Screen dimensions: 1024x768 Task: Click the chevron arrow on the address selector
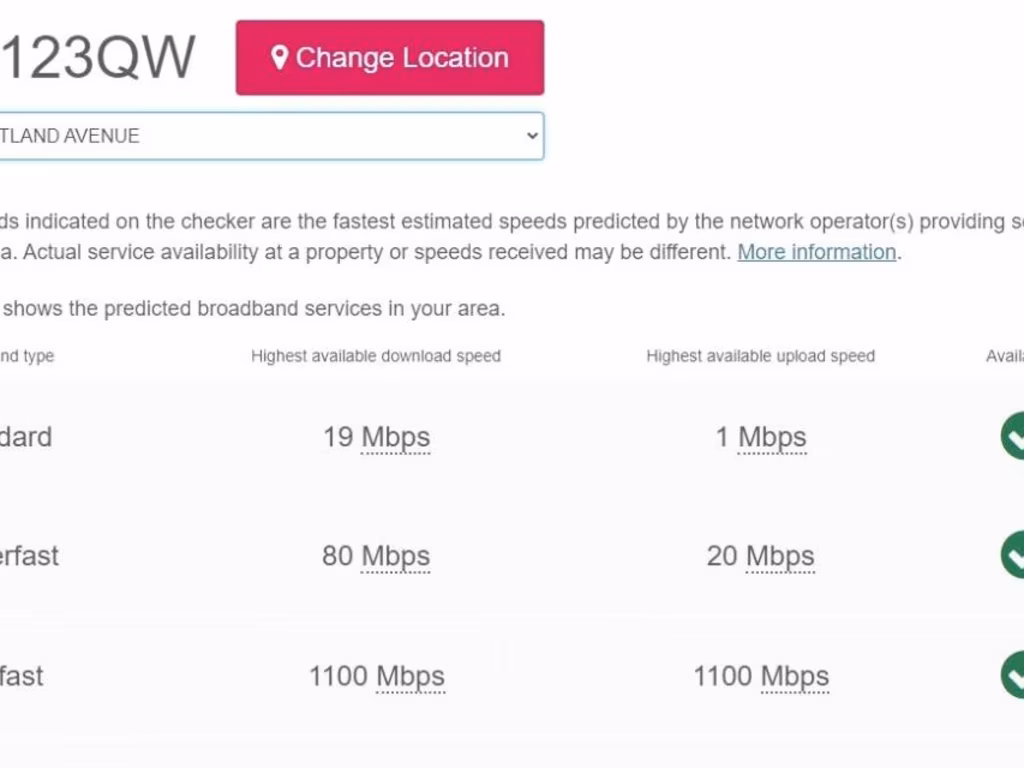click(x=532, y=136)
